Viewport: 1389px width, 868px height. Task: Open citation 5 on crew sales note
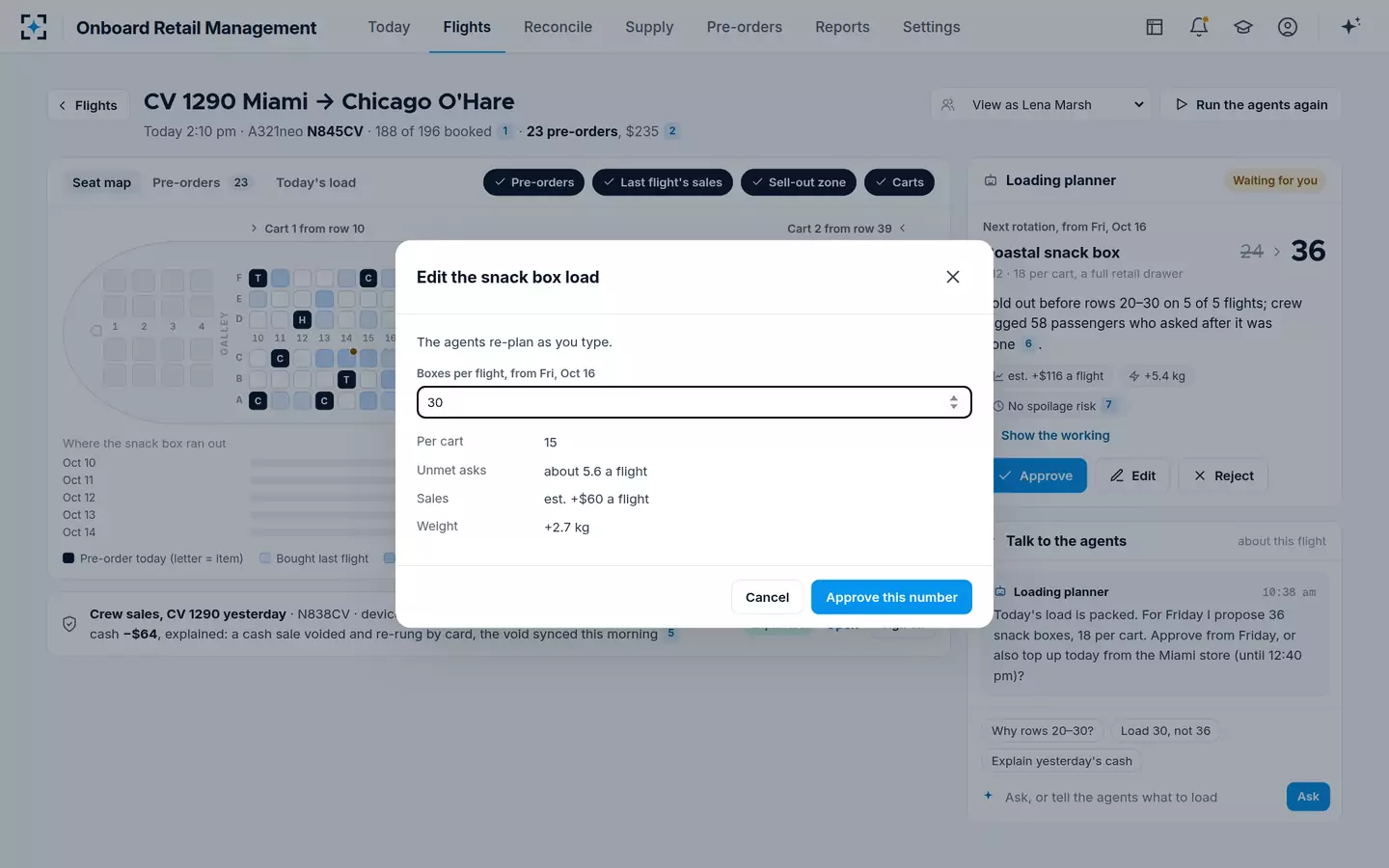670,634
